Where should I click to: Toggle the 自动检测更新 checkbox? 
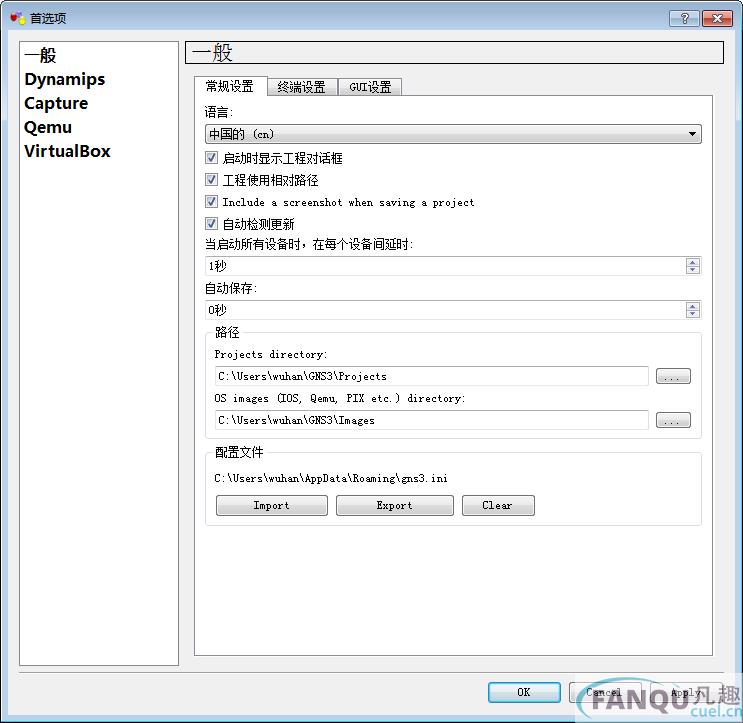pos(211,224)
